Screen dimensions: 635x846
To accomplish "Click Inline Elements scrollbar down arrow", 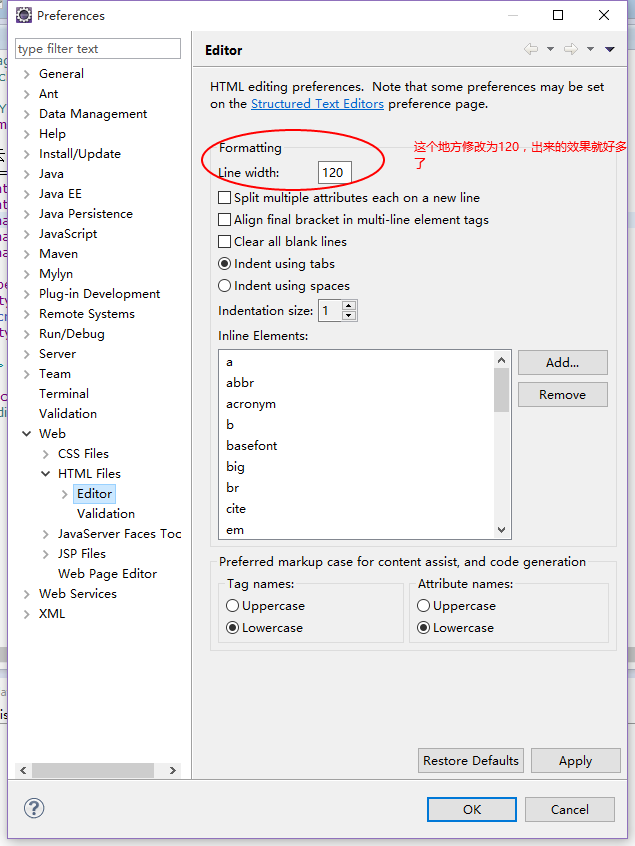I will (x=502, y=530).
